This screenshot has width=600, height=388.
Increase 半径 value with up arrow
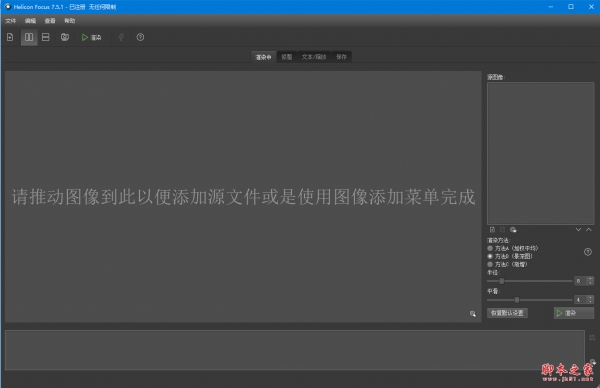click(x=590, y=279)
